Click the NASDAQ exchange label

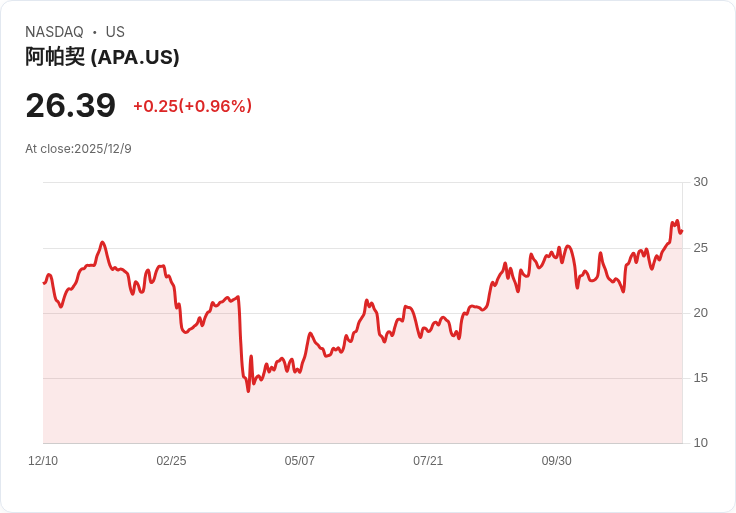(x=54, y=32)
